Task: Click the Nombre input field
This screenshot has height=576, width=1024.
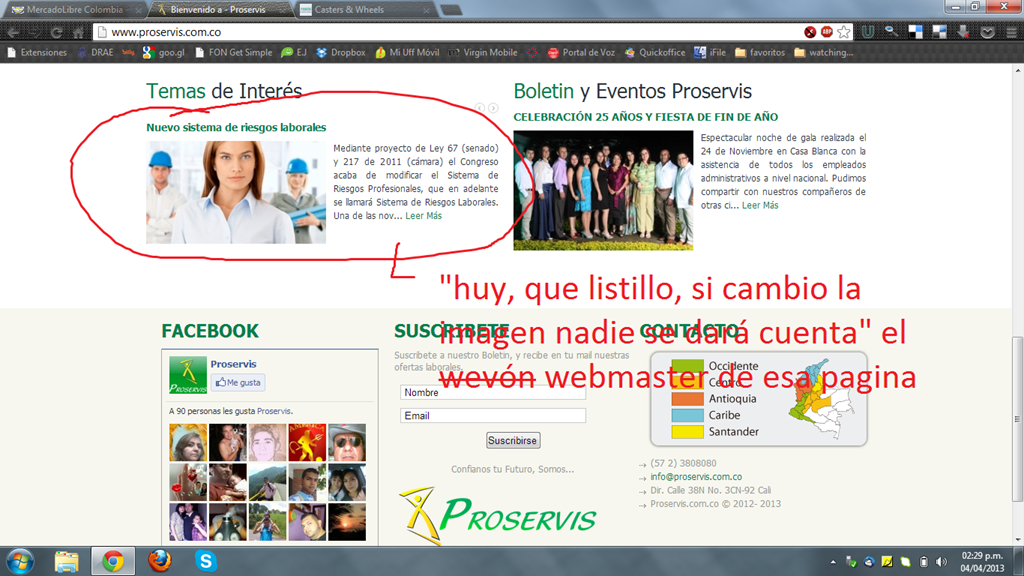Action: (x=492, y=392)
